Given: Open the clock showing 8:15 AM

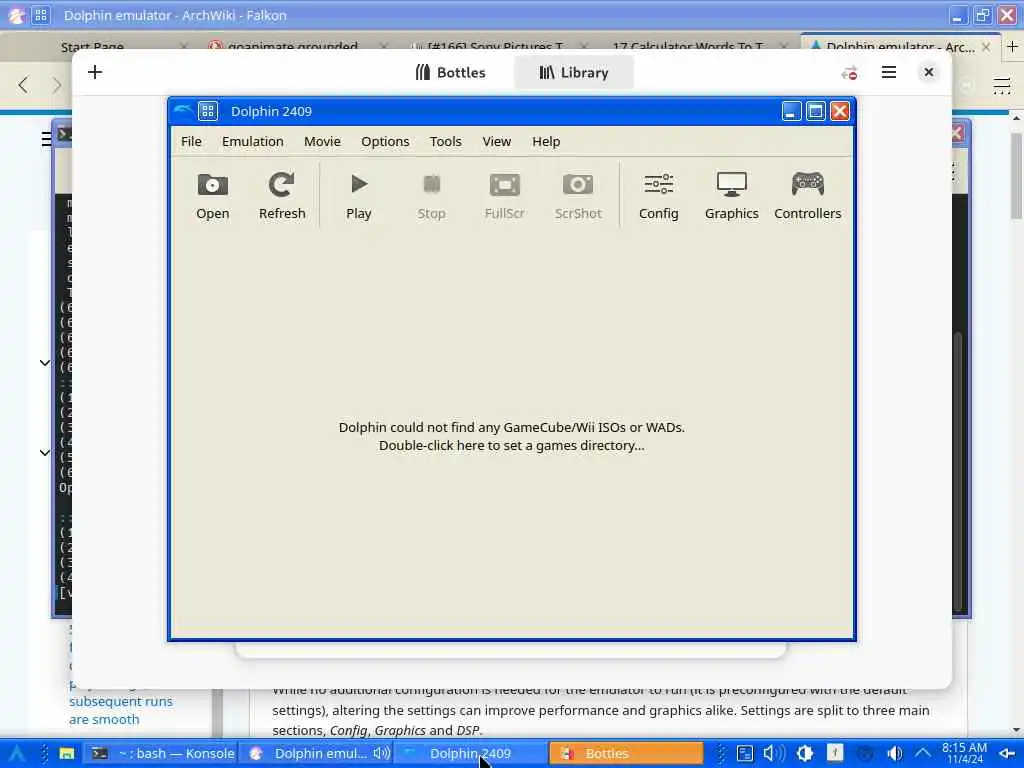Looking at the screenshot, I should 964,753.
